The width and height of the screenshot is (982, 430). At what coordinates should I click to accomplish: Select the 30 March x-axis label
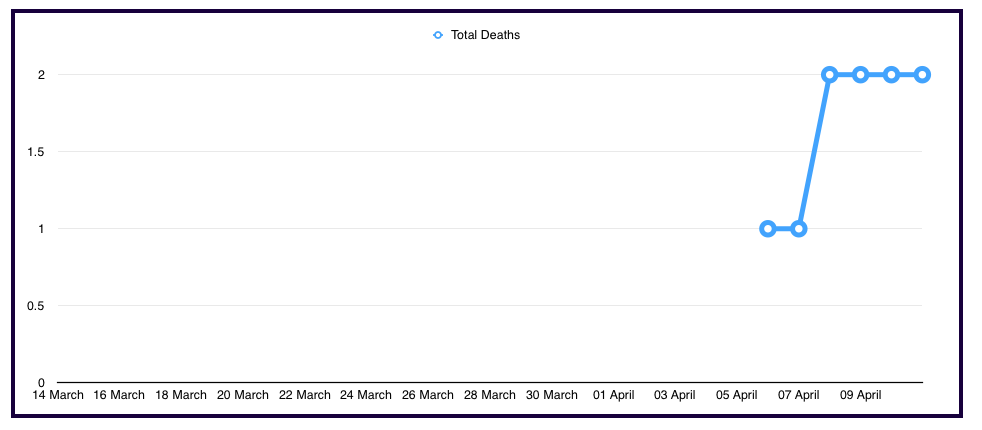(552, 395)
